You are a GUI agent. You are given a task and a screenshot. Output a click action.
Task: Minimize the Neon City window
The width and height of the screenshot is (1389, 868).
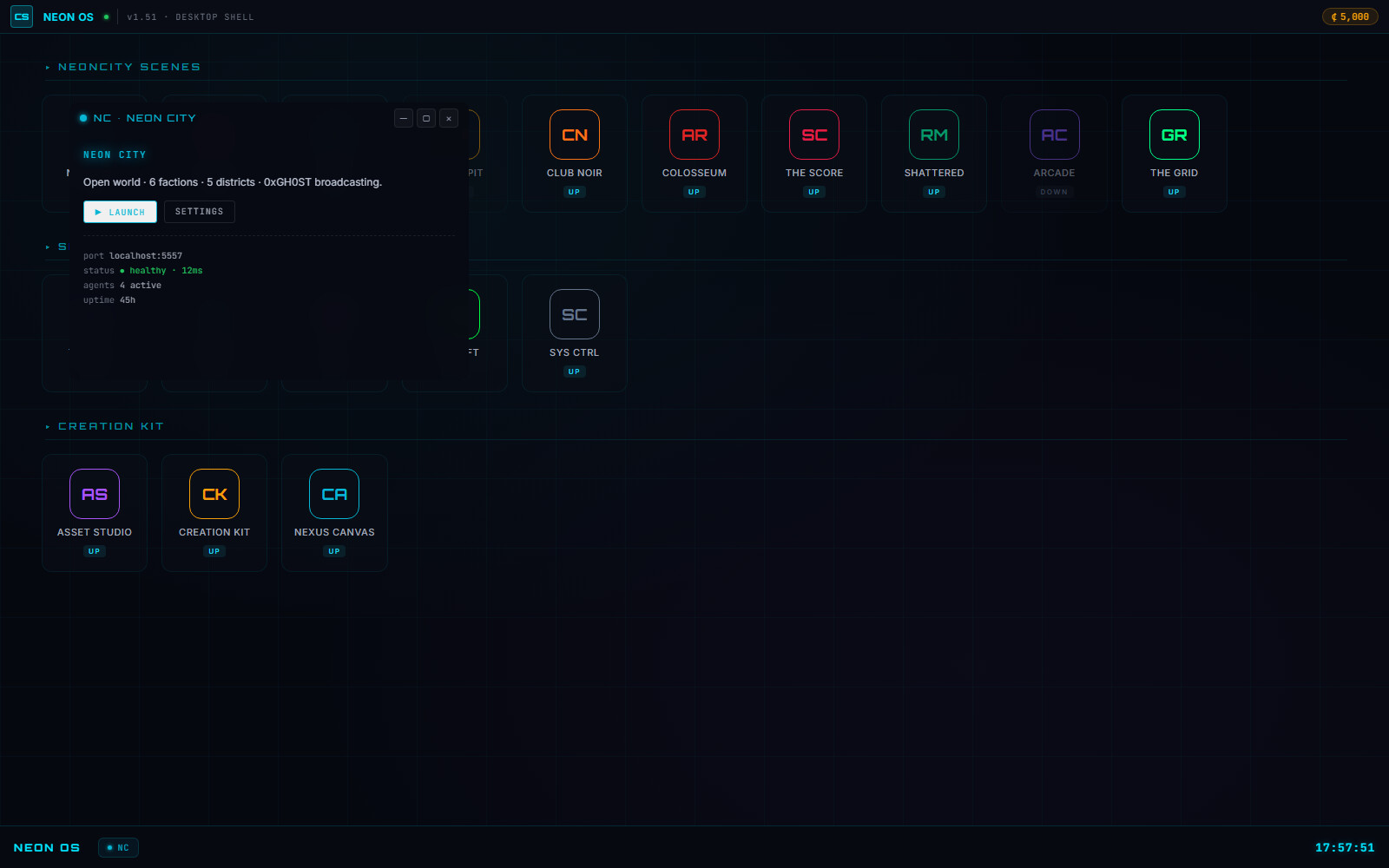pos(404,118)
